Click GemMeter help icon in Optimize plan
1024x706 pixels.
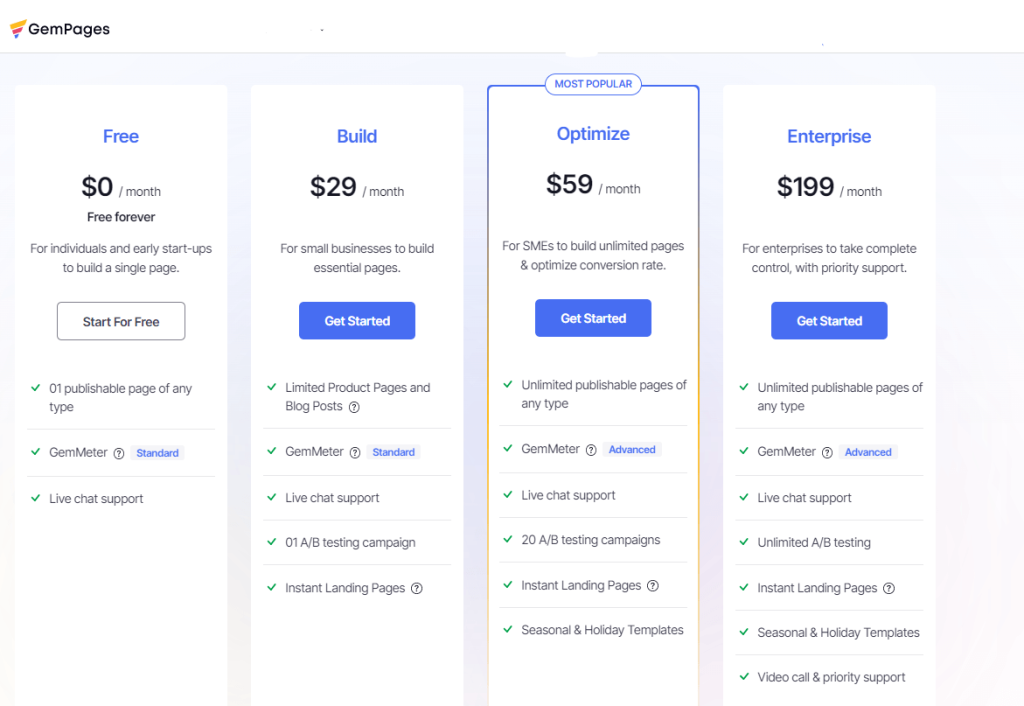click(x=591, y=450)
